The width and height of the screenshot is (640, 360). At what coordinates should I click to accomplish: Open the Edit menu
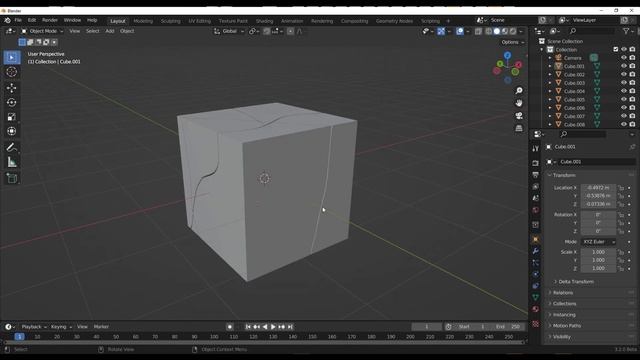[32, 20]
